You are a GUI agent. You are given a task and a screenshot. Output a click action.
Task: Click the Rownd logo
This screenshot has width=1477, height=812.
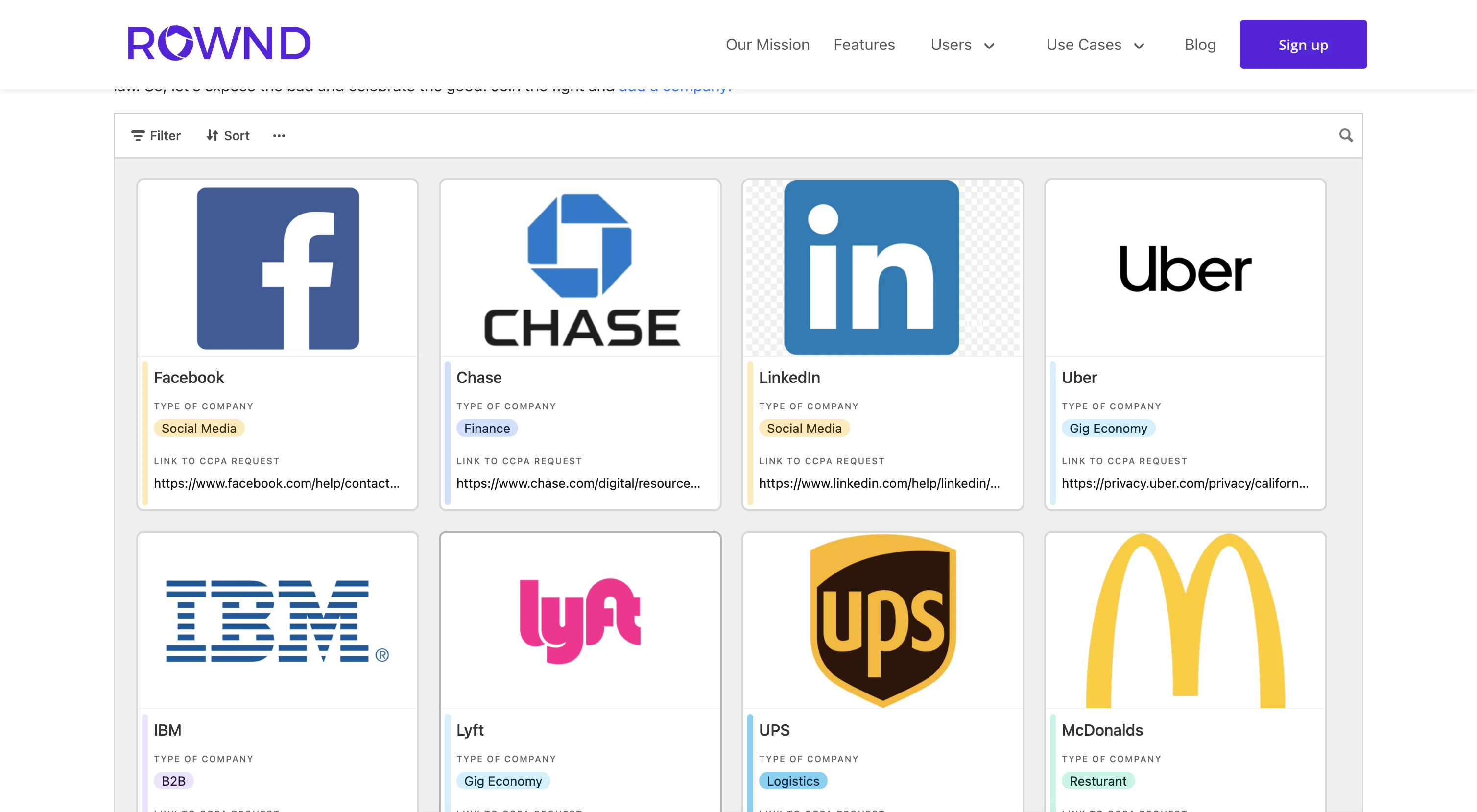[x=218, y=44]
